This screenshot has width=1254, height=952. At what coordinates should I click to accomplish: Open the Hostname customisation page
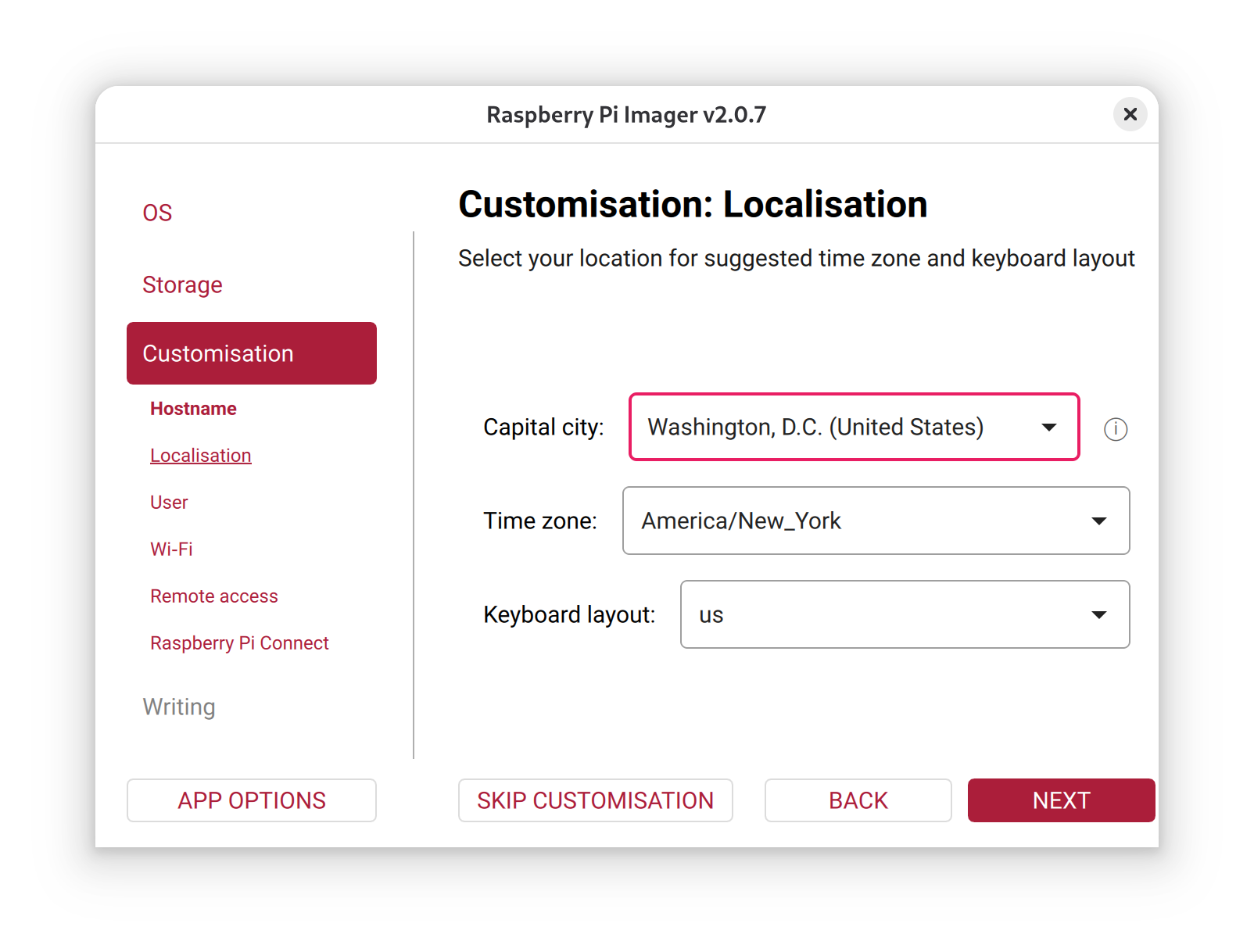coord(193,409)
